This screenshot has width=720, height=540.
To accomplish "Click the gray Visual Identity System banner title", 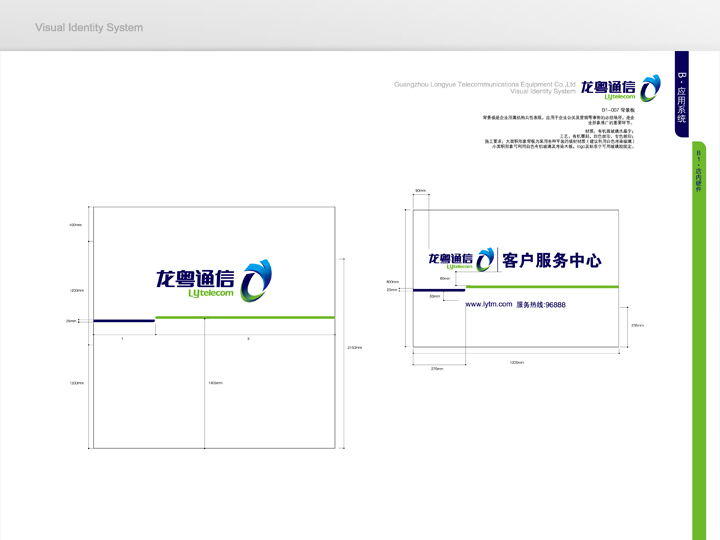I will tap(89, 28).
